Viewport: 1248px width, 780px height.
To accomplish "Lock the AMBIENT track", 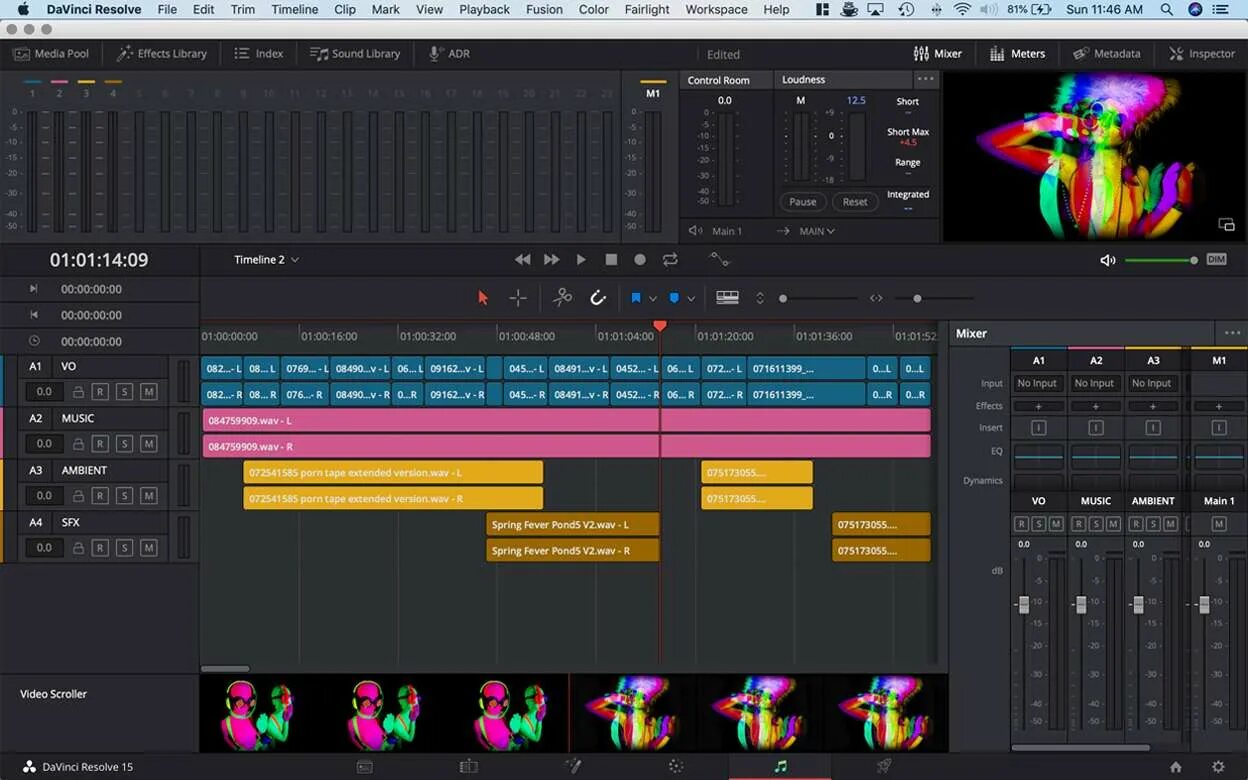I will (x=77, y=496).
